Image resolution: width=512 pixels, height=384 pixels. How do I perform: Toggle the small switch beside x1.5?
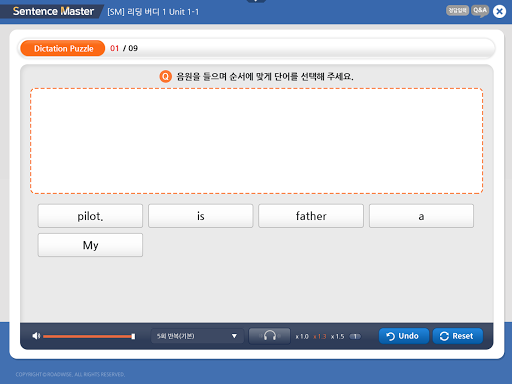(355, 337)
